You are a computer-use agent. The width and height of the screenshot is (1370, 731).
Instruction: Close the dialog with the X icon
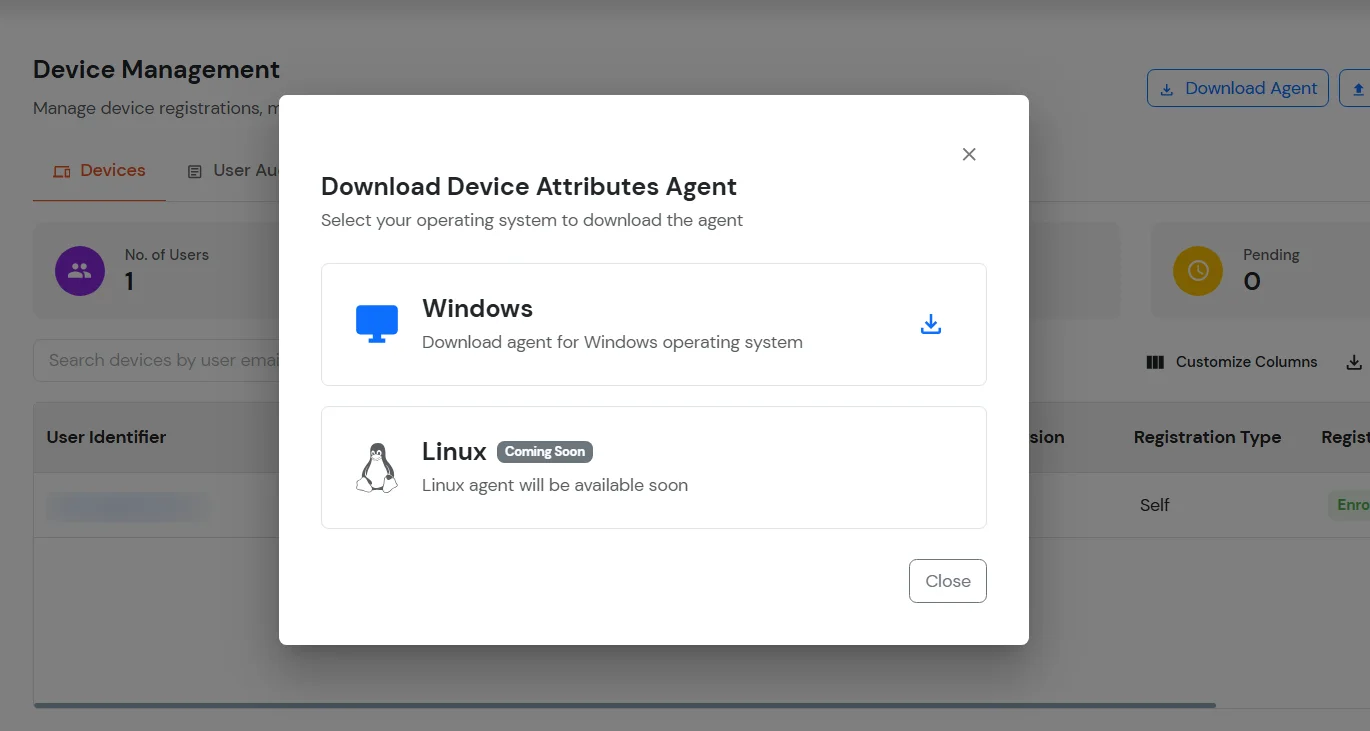pos(969,154)
